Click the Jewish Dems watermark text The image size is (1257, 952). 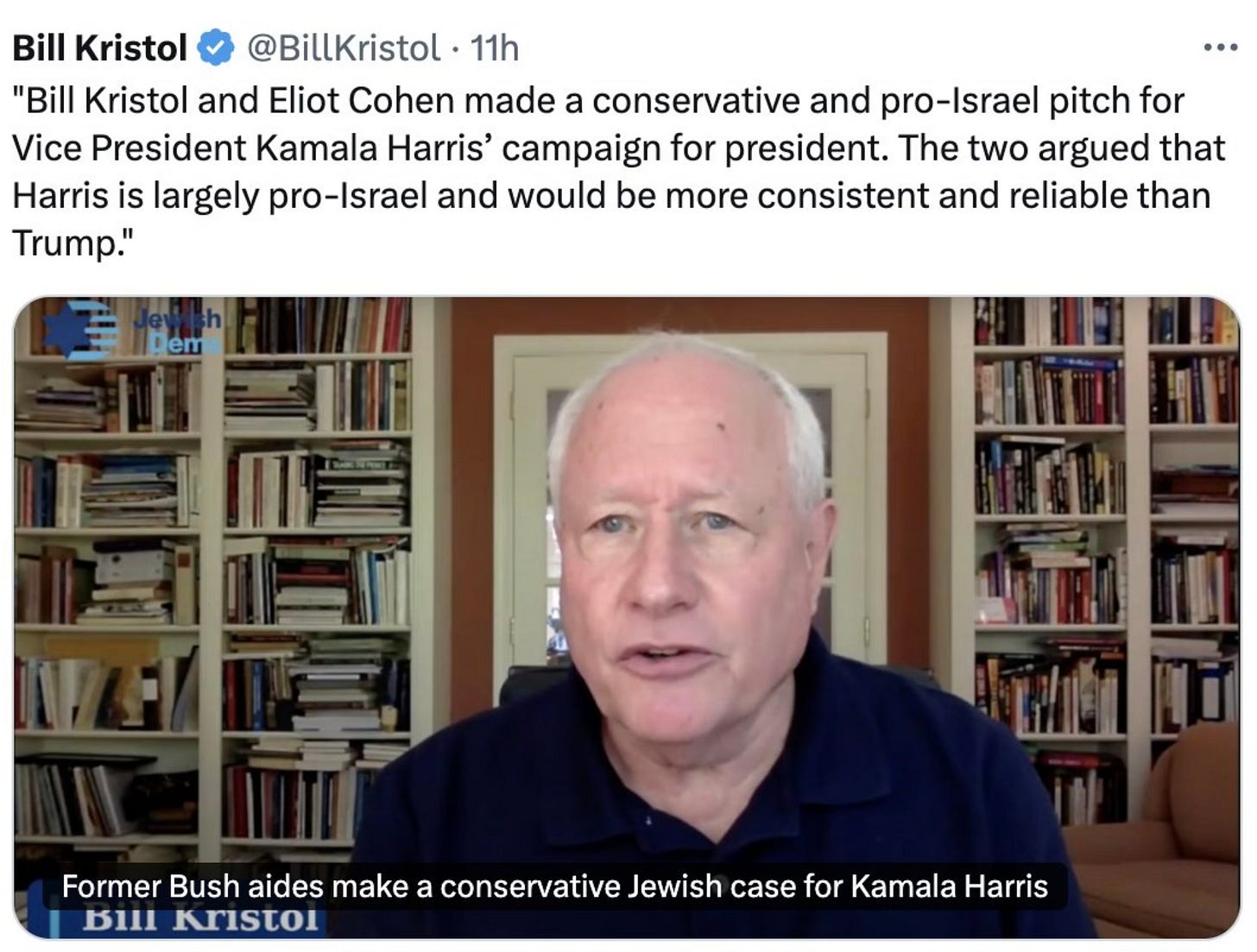tap(178, 332)
